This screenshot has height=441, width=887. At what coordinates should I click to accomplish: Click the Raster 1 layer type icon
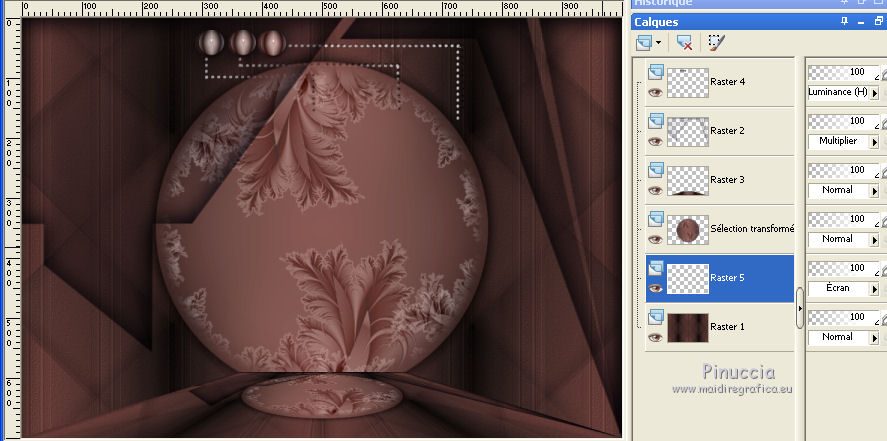[x=656, y=316]
